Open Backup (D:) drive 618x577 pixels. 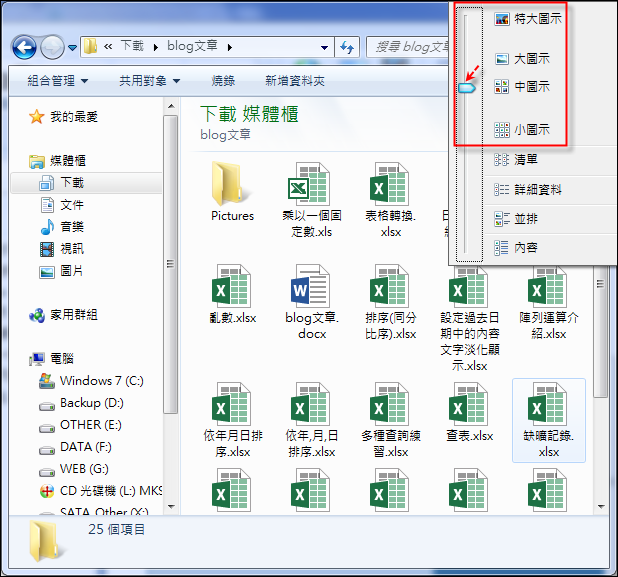(81, 403)
